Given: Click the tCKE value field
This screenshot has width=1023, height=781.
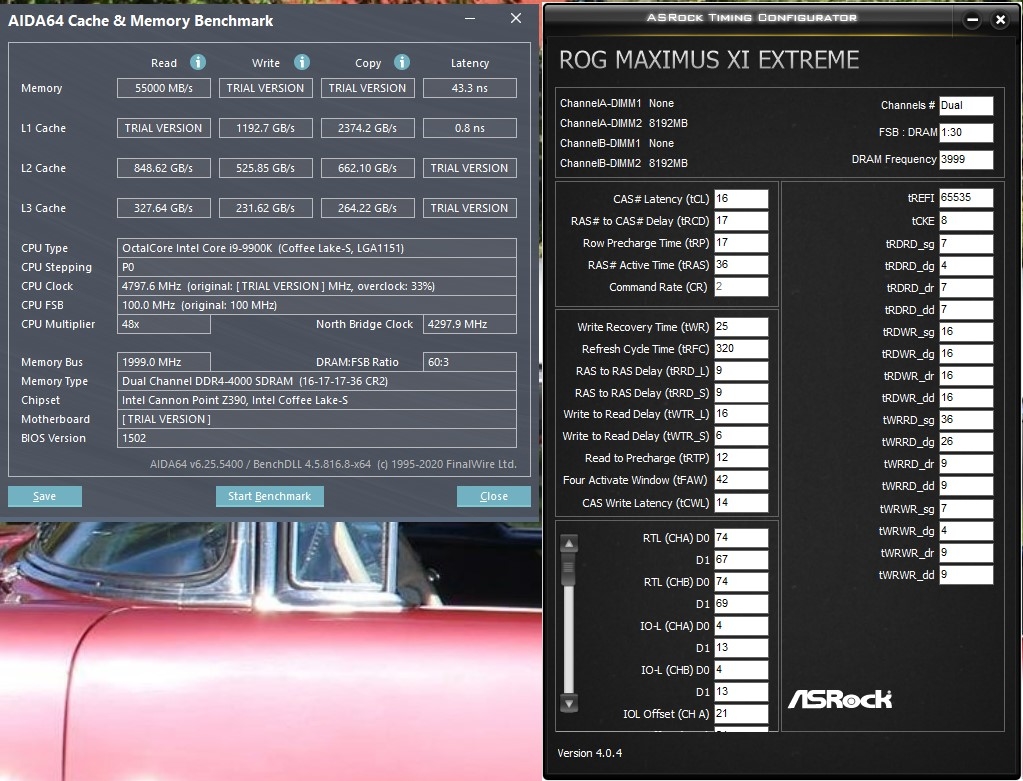Looking at the screenshot, I should 966,221.
